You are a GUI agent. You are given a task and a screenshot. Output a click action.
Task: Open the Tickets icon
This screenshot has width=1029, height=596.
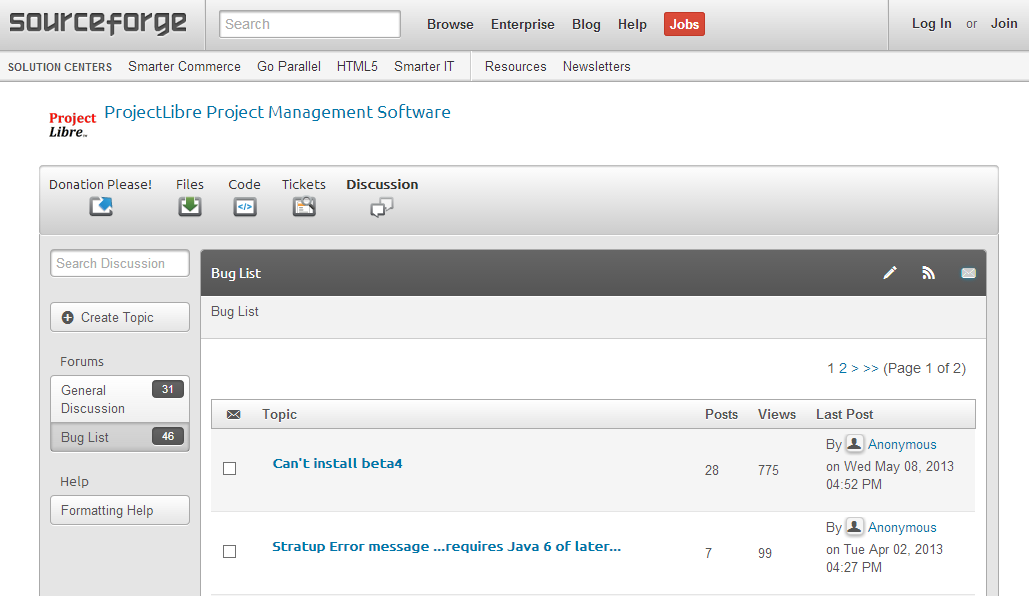[304, 207]
